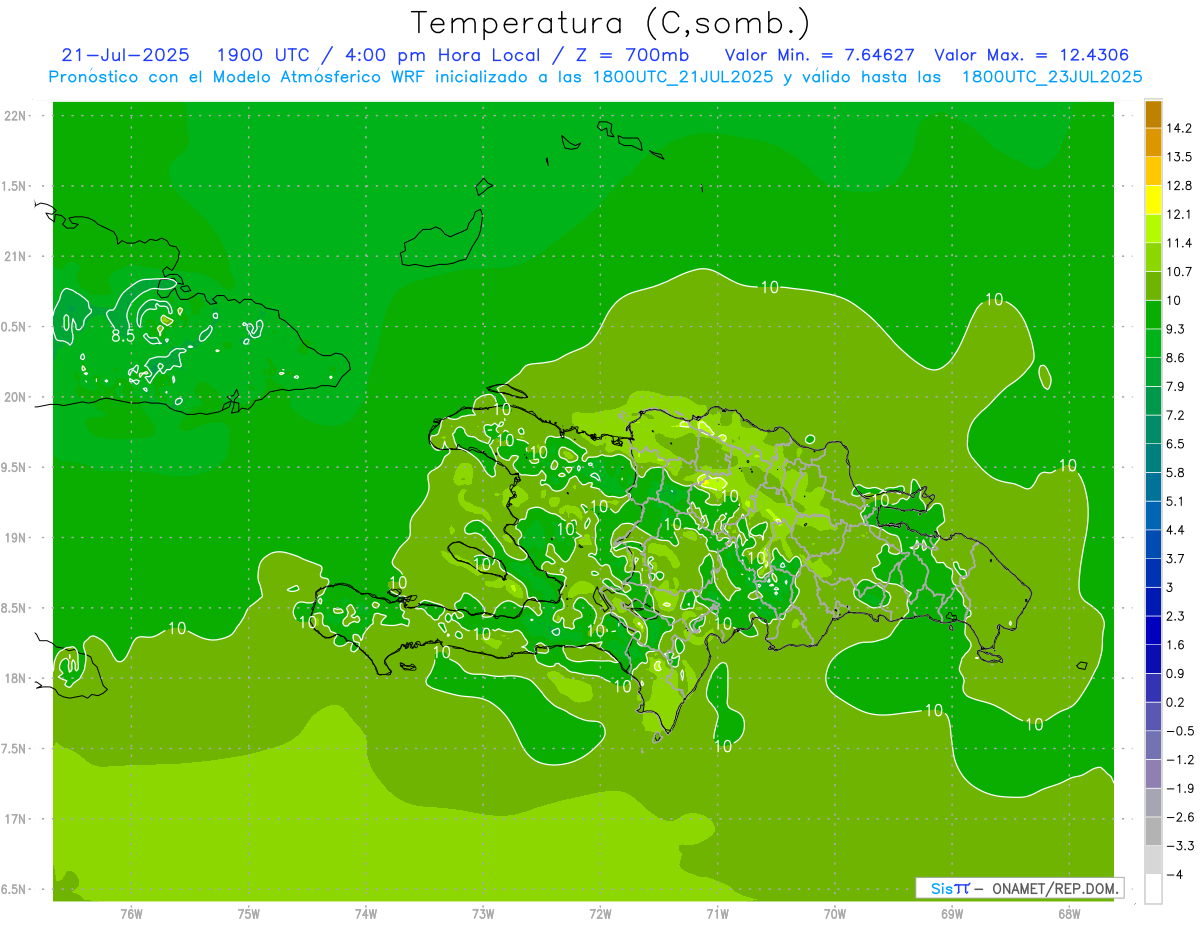Click the legend value "0.9"
1200x927 pixels.
[1177, 673]
